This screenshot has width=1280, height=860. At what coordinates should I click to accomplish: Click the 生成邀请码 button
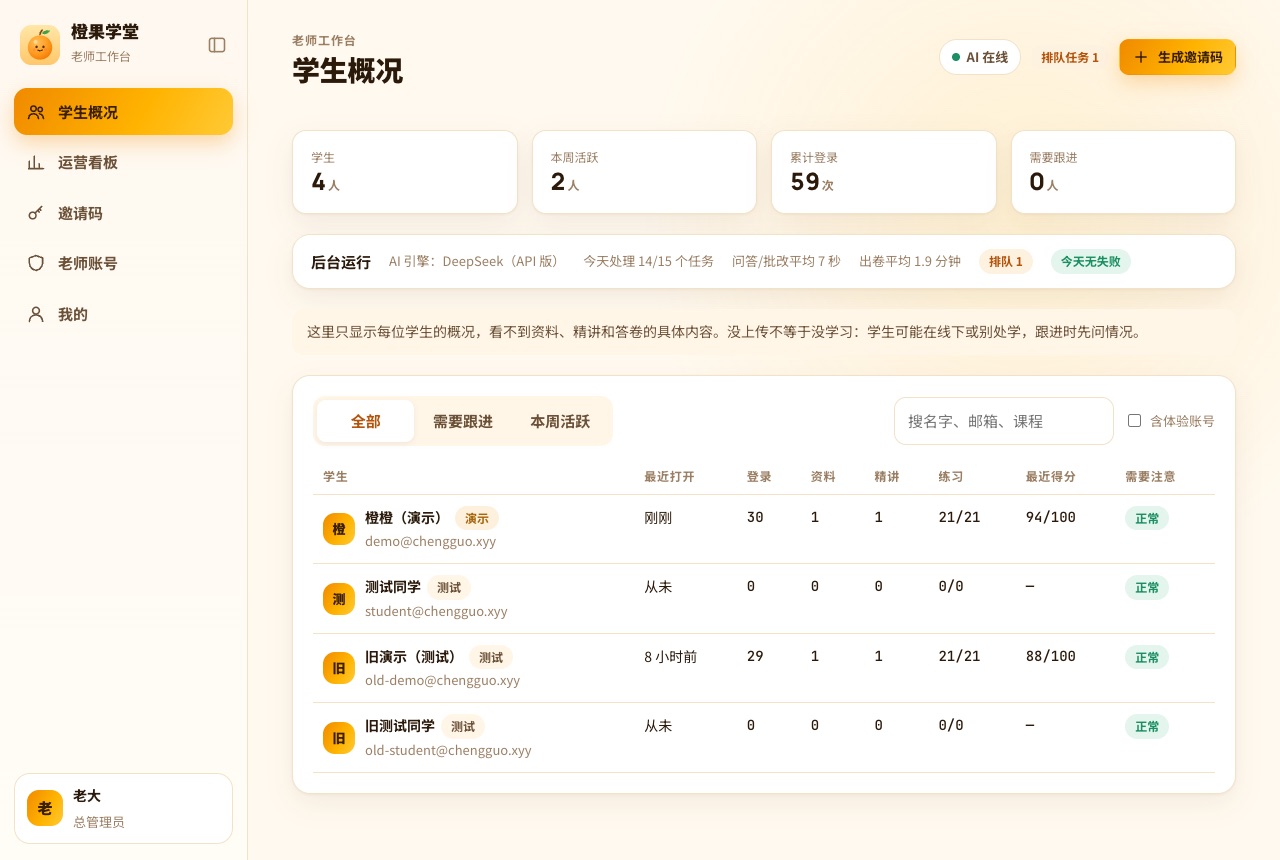[x=1177, y=57]
